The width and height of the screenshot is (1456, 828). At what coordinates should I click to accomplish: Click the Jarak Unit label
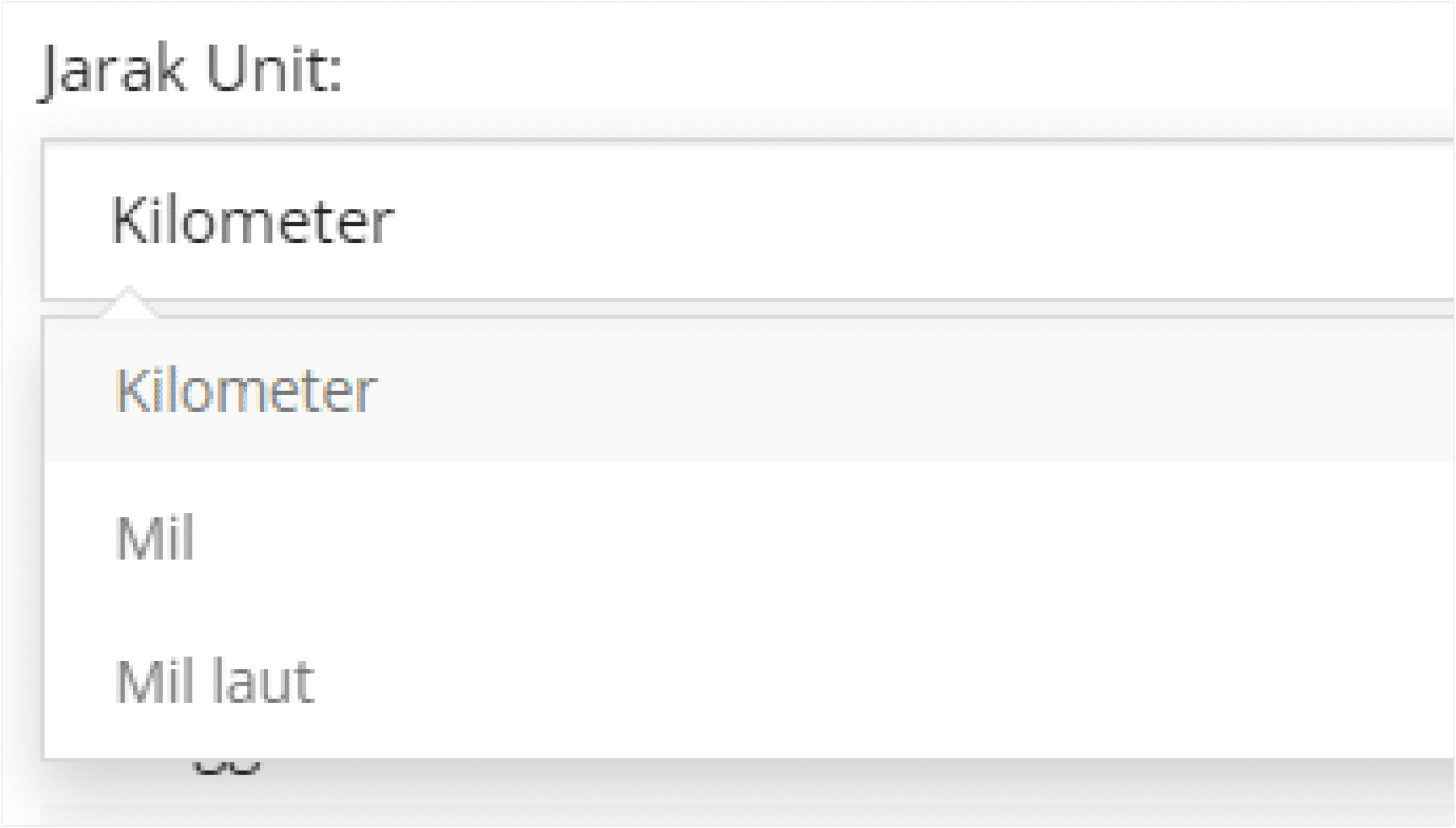pyautogui.click(x=191, y=71)
